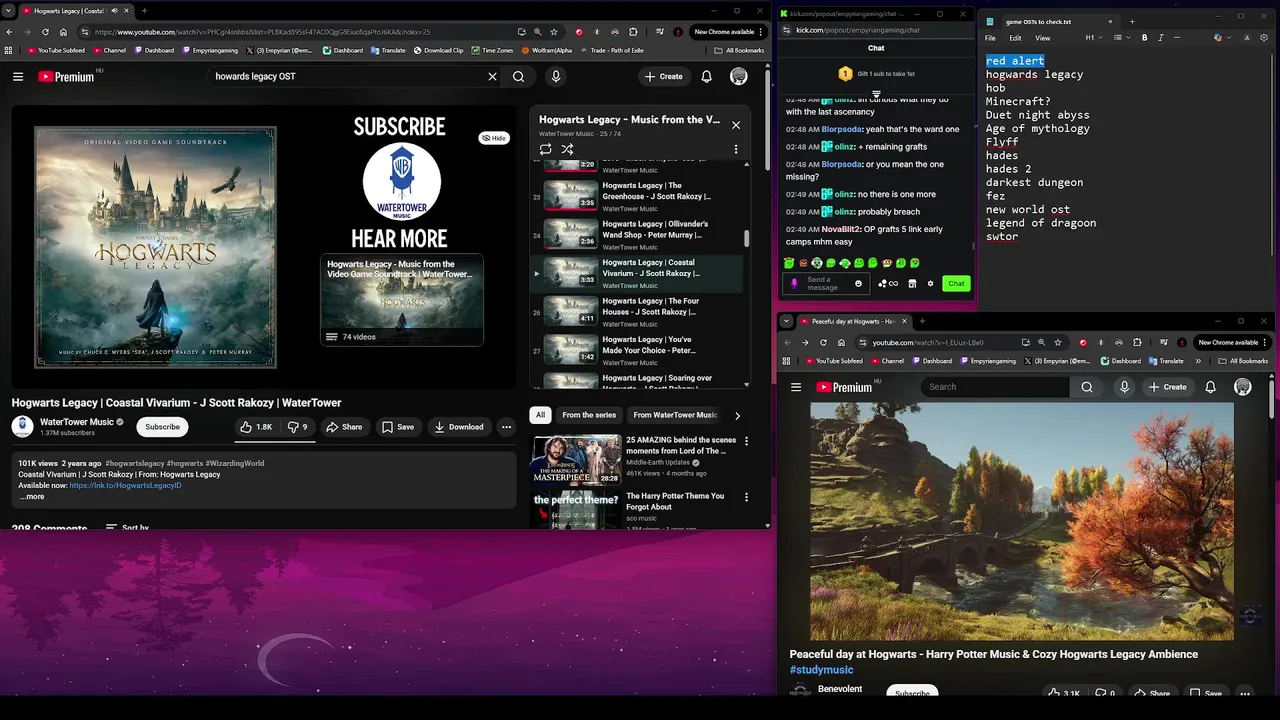Save the Coastal Vivarium video to a playlist
This screenshot has height=720, width=1280.
point(397,427)
